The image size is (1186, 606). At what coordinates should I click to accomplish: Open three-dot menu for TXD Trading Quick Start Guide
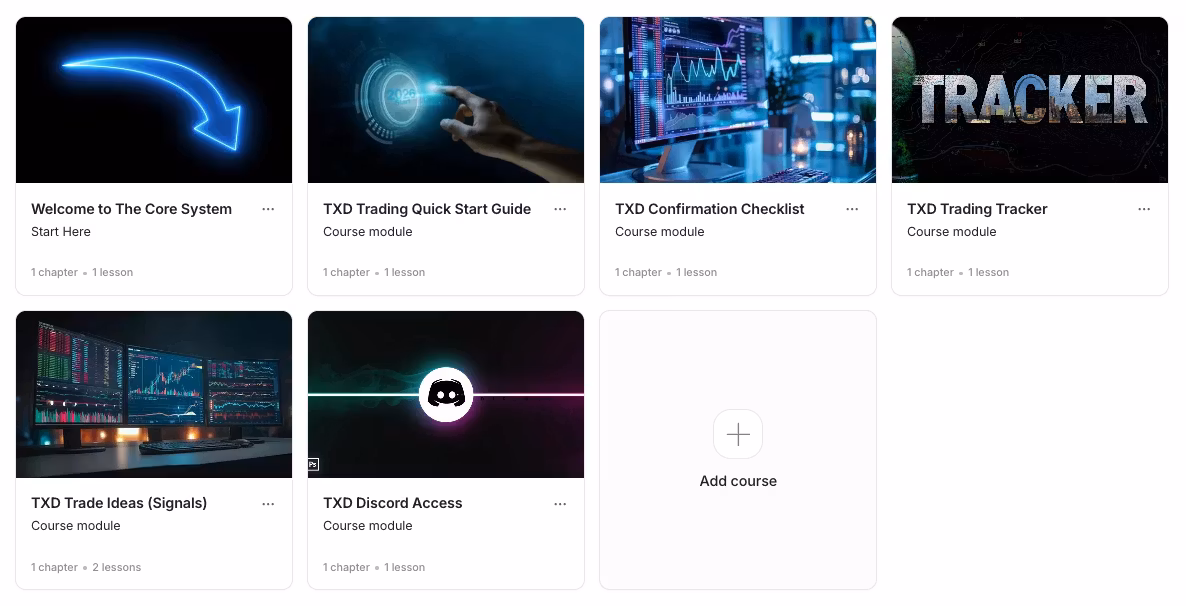click(x=560, y=210)
